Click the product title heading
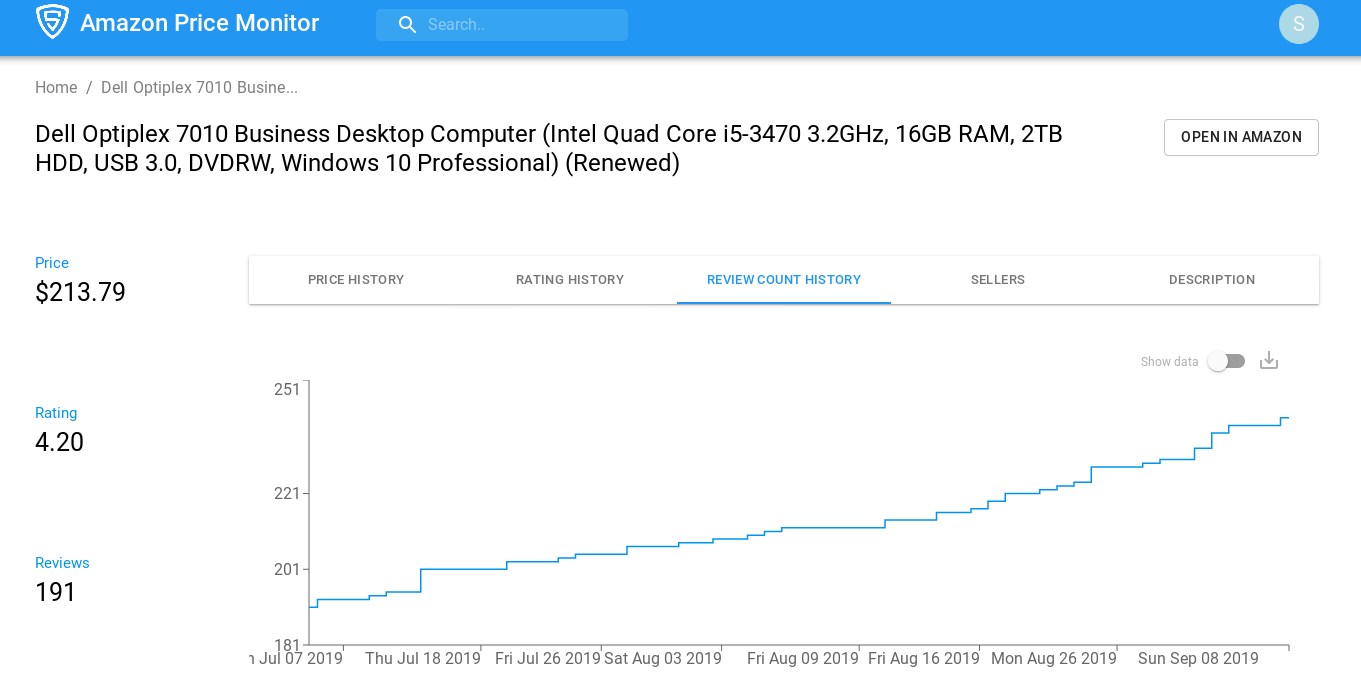The height and width of the screenshot is (693, 1361). point(549,148)
